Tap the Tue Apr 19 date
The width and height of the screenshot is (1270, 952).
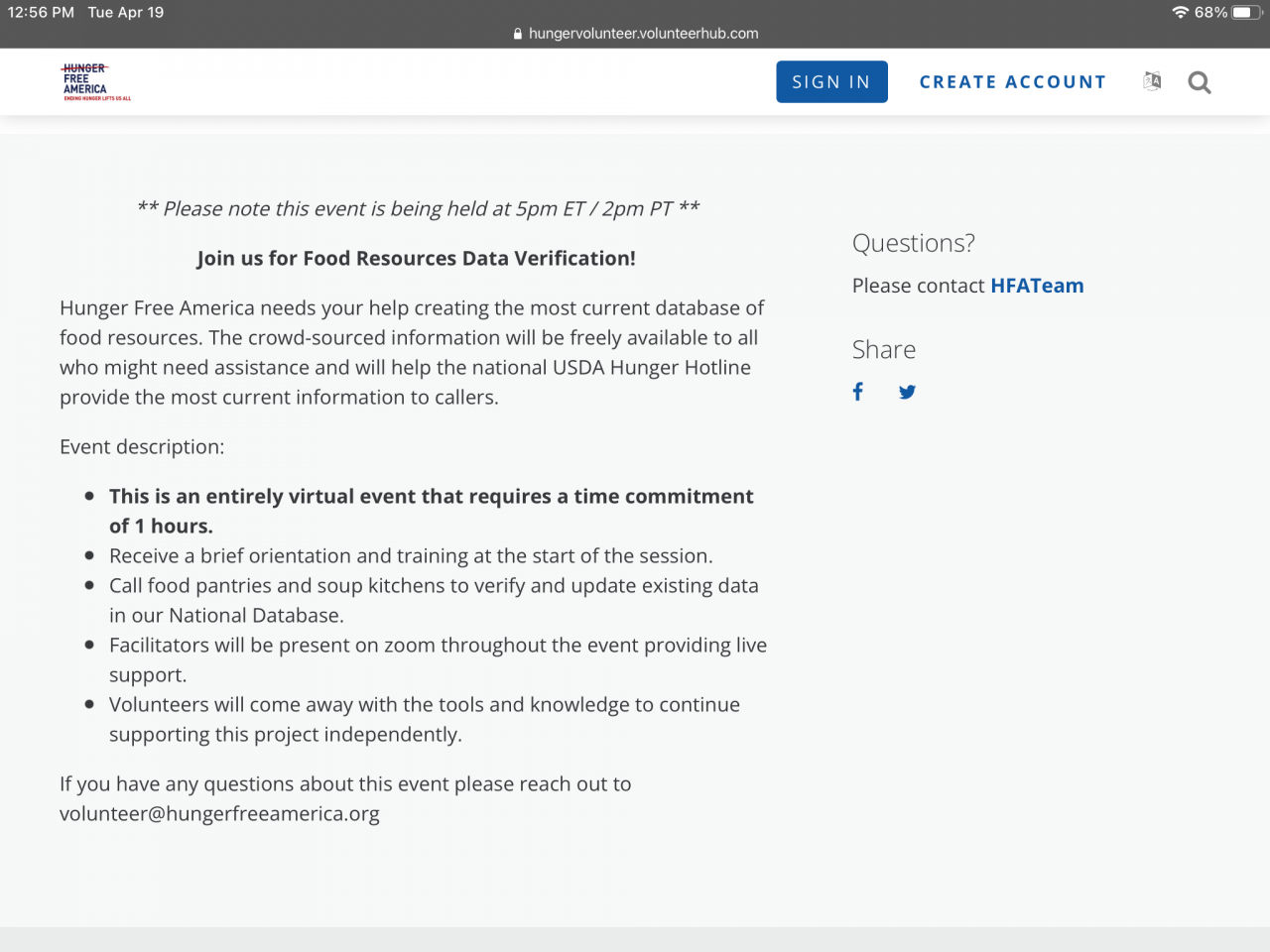pyautogui.click(x=126, y=13)
